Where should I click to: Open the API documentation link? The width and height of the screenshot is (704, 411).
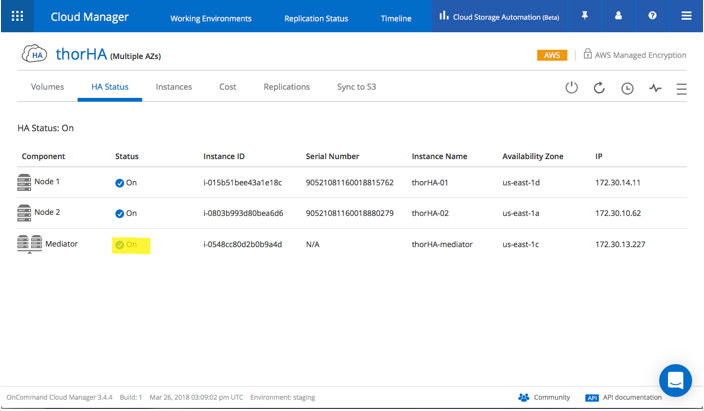coord(623,397)
